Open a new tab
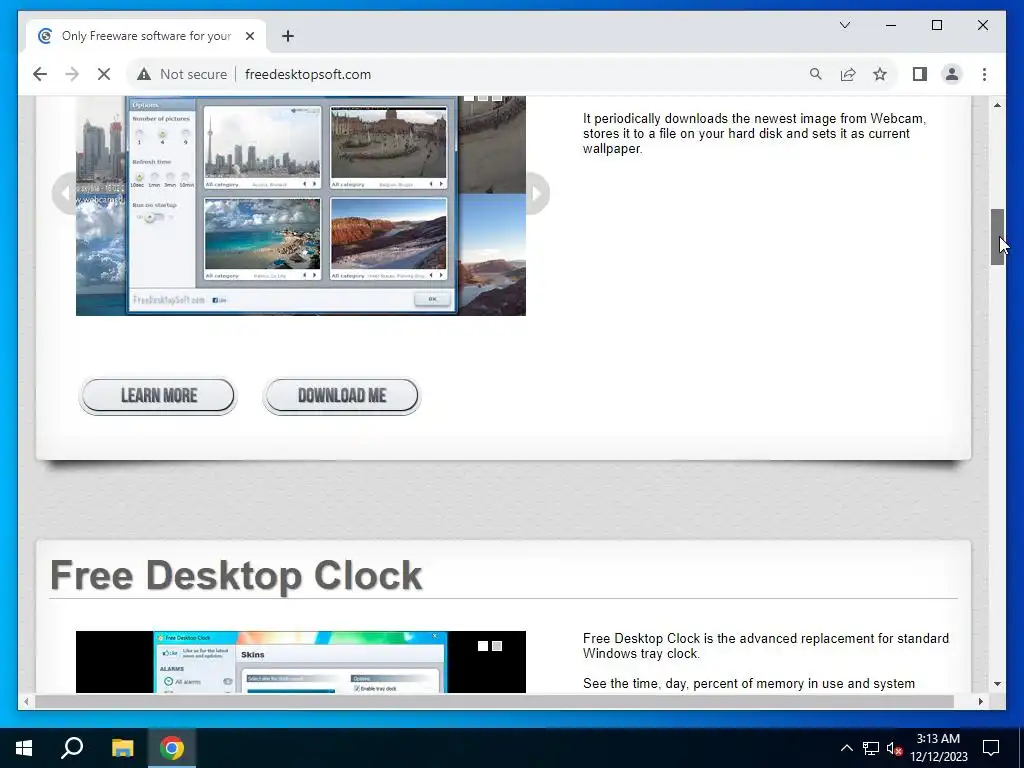Viewport: 1024px width, 768px height. point(288,36)
